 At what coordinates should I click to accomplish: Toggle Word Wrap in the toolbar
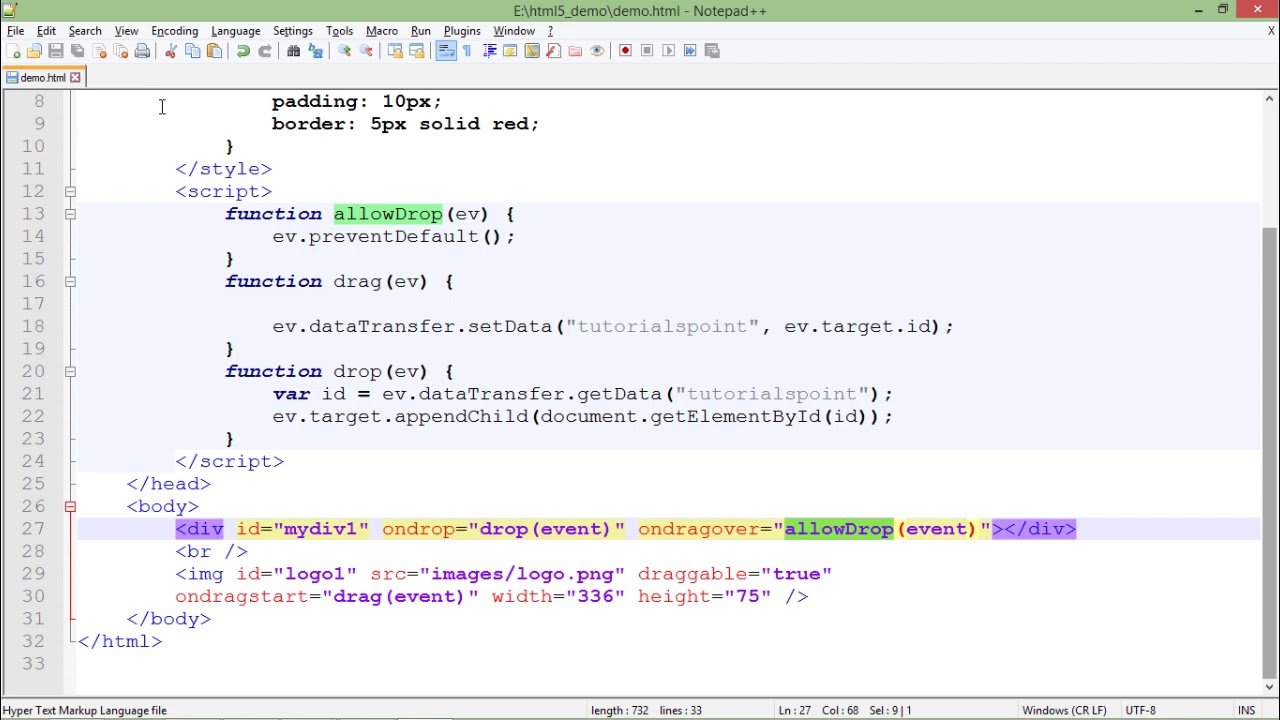tap(446, 51)
